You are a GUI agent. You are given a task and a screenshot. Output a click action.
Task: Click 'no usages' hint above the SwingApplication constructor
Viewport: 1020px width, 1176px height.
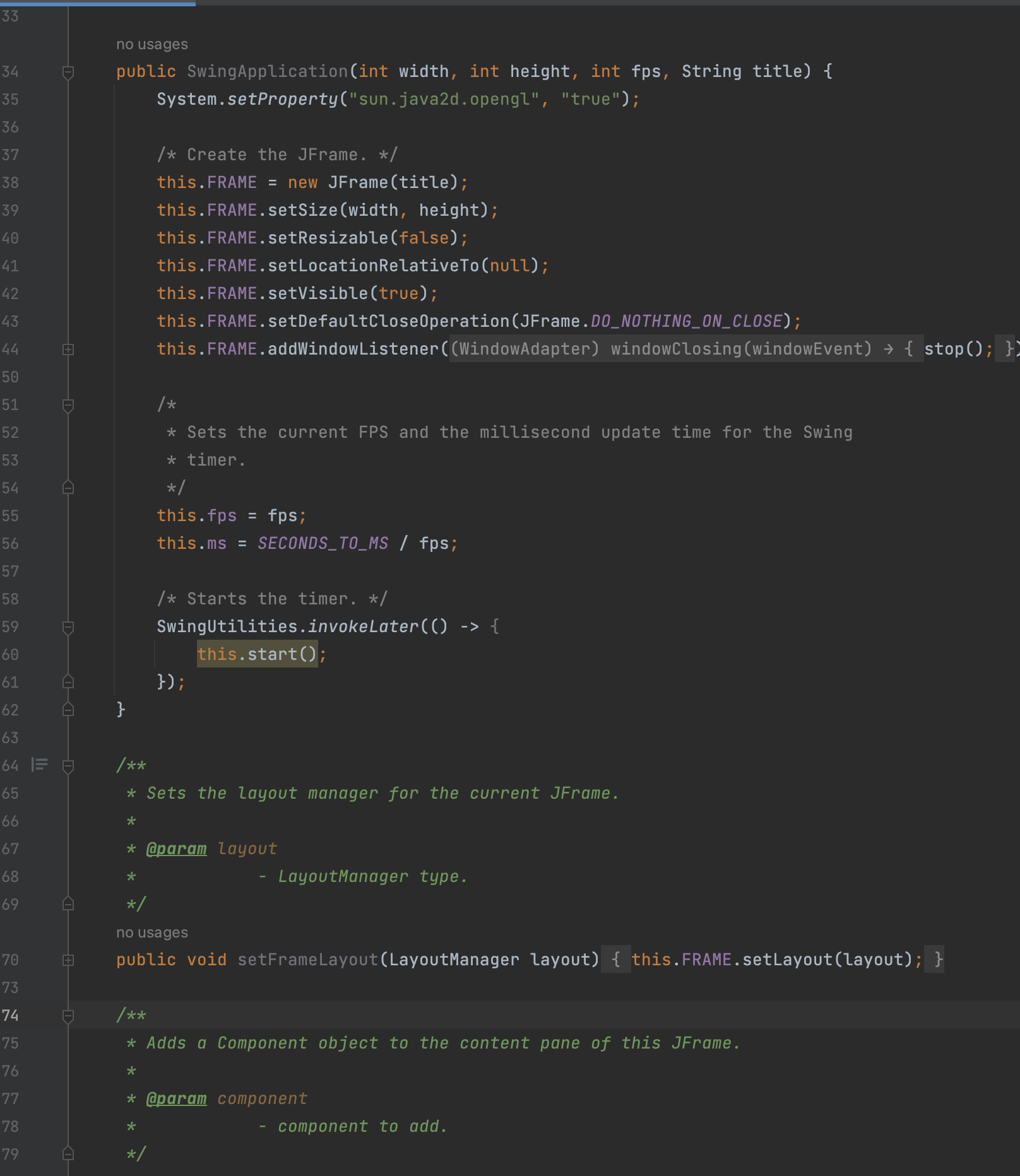coord(151,44)
